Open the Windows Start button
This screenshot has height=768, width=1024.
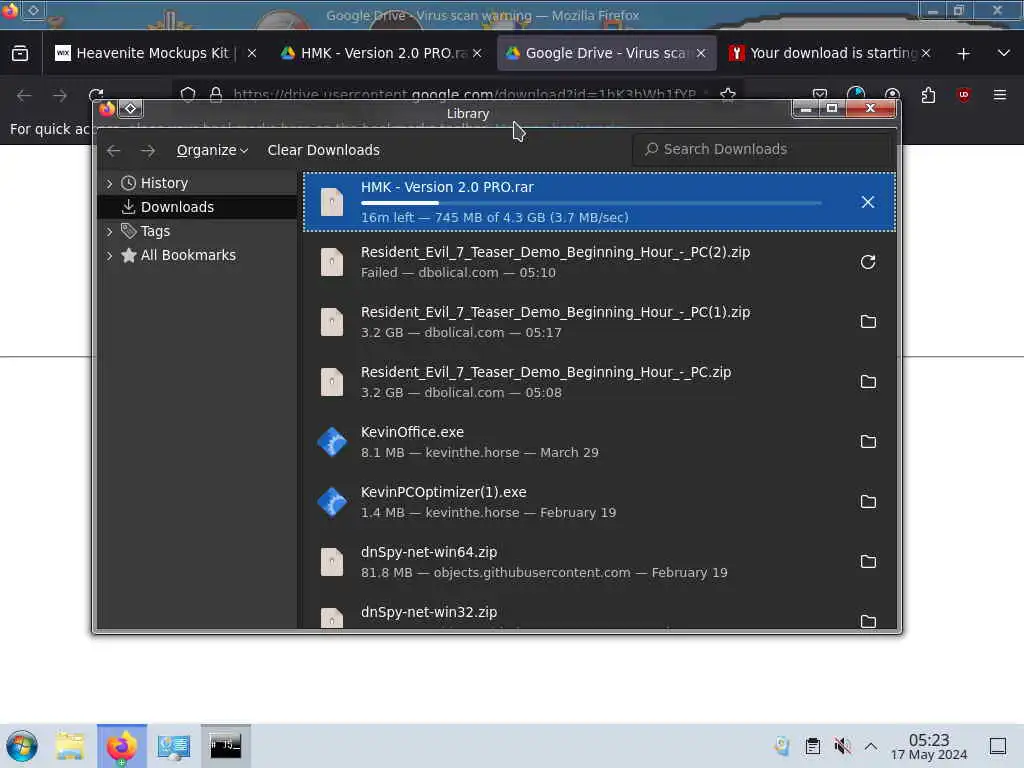pos(22,746)
